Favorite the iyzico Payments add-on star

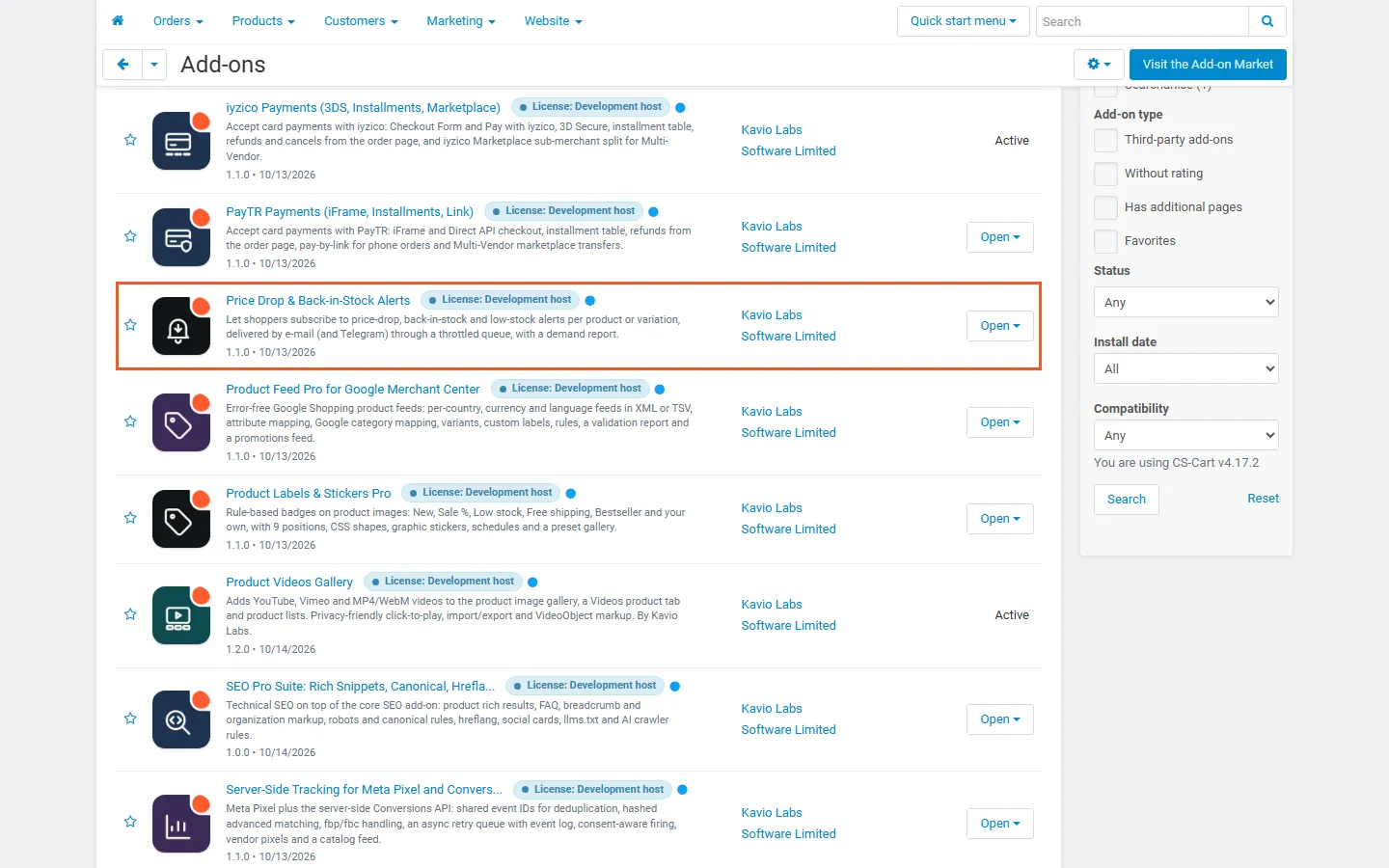130,140
